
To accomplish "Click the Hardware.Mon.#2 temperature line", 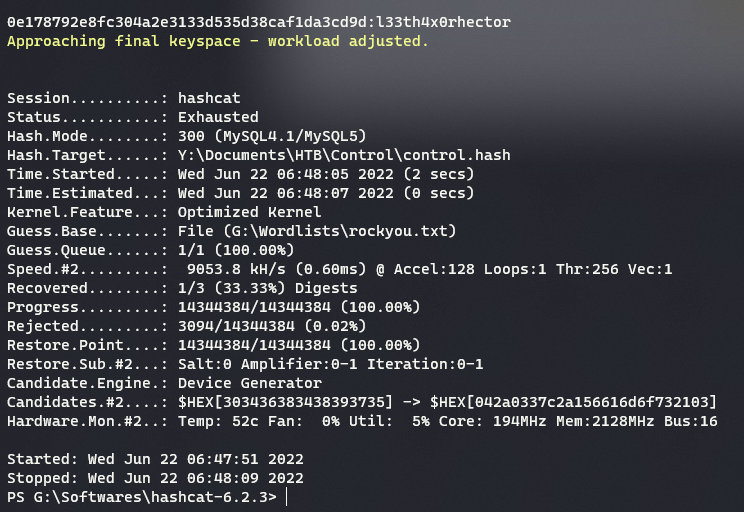I will pos(360,421).
